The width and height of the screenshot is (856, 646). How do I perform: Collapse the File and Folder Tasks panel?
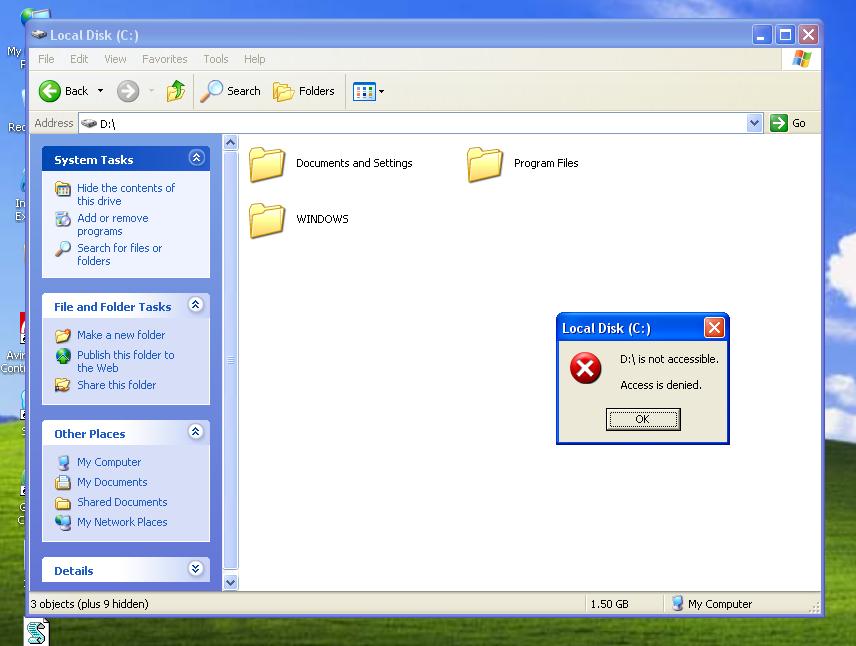point(195,305)
